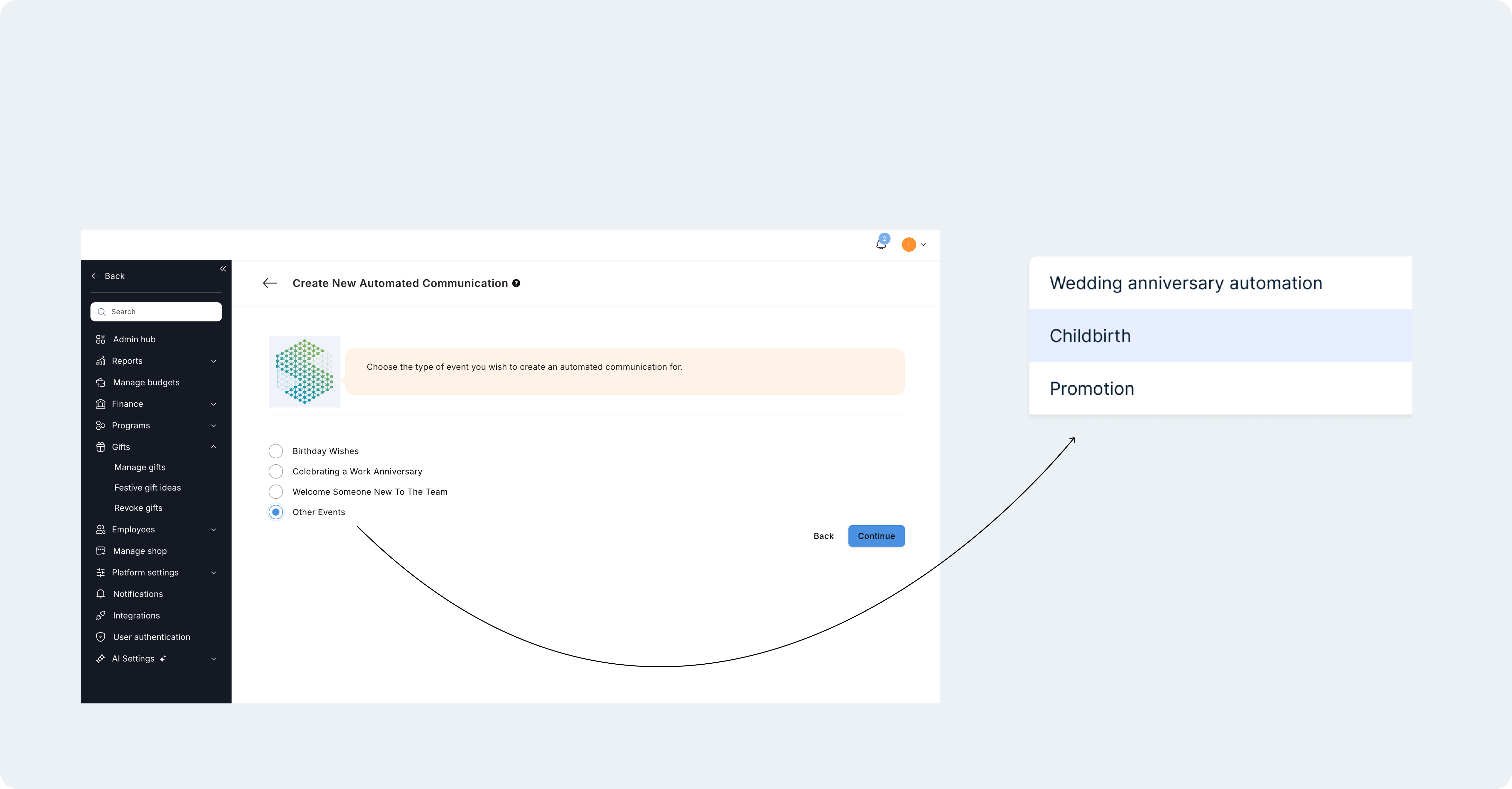
Task: Choose the Promotion option
Action: point(1221,388)
